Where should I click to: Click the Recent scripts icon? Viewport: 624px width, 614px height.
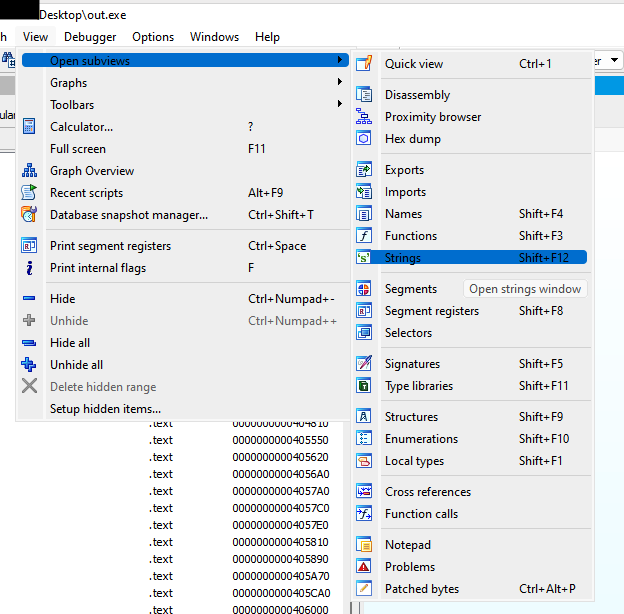[29, 193]
